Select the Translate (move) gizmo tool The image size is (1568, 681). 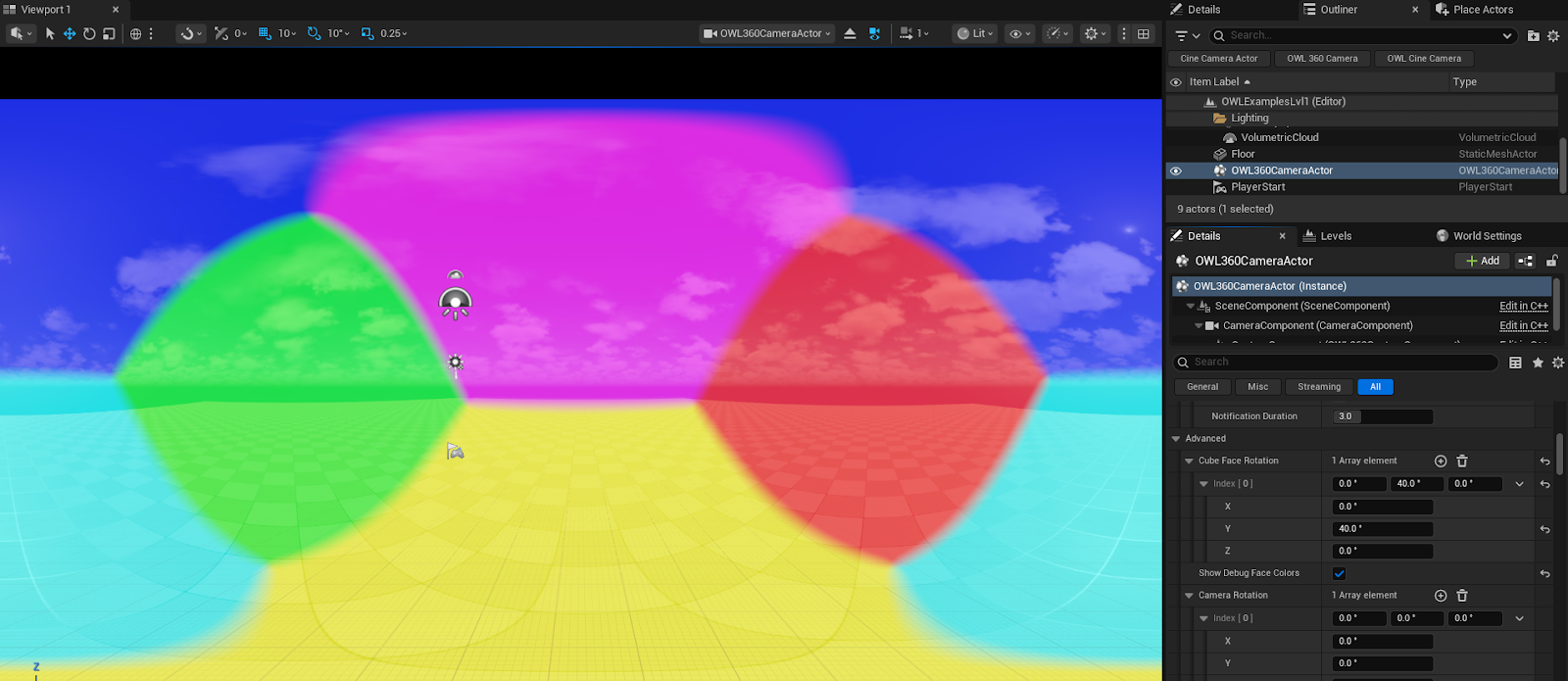click(x=70, y=33)
